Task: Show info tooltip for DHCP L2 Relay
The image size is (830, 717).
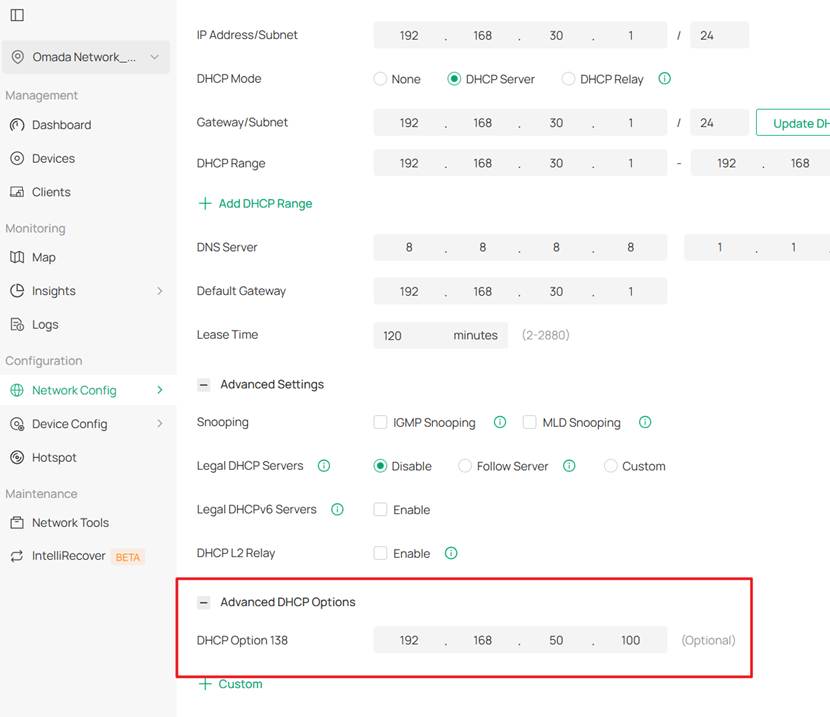Action: (x=451, y=553)
